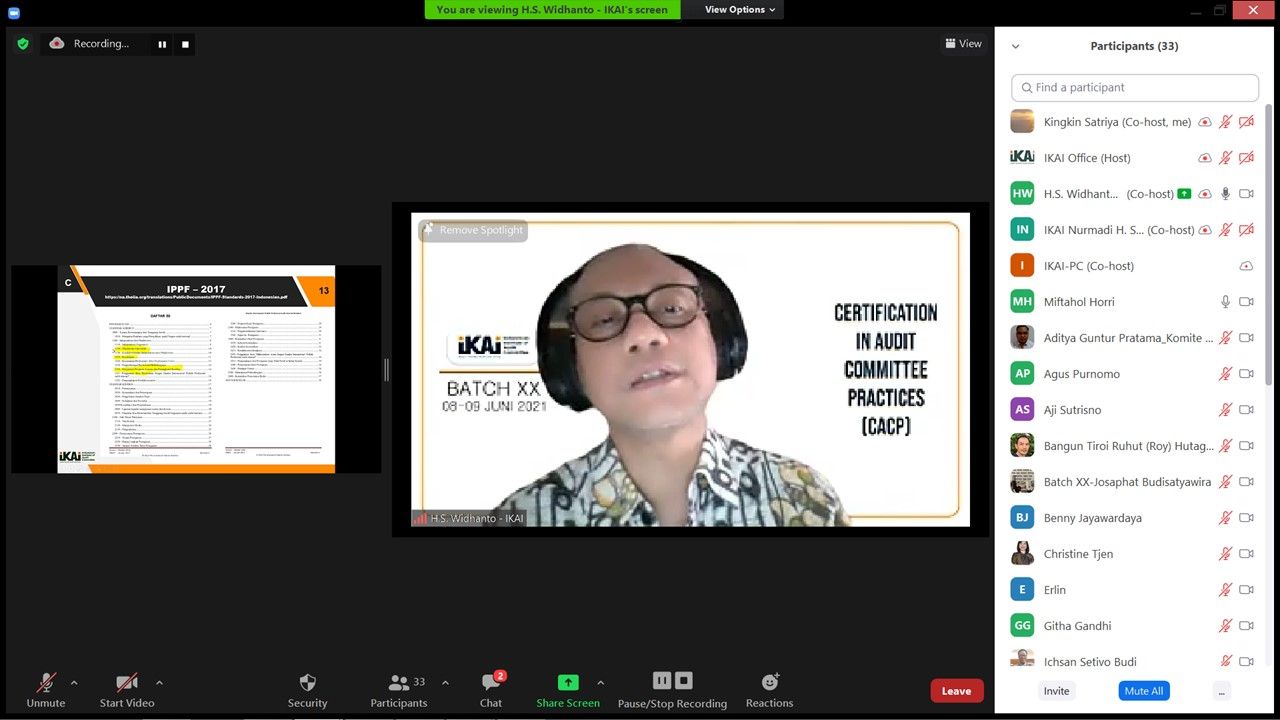Click the divider handle between shared screen and video
This screenshot has width=1280, height=720.
[386, 369]
